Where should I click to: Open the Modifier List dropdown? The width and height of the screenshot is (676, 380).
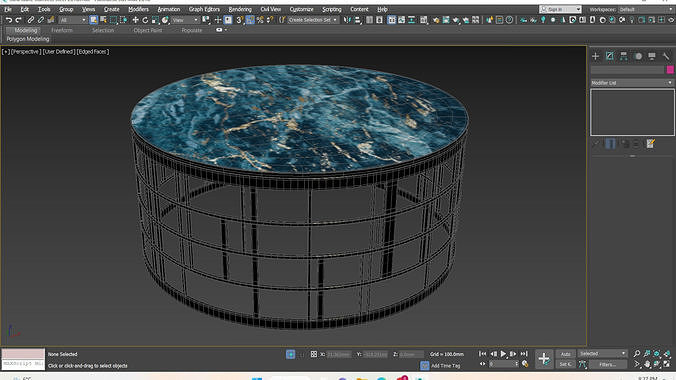[632, 82]
